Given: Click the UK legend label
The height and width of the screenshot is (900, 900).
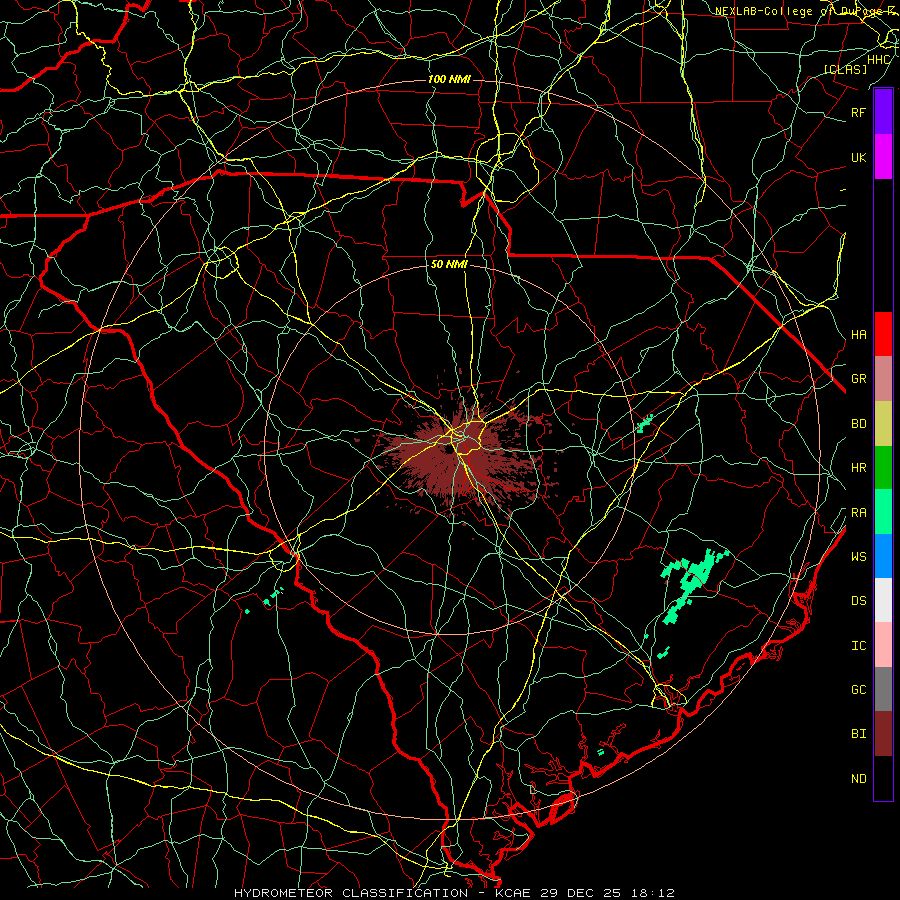Looking at the screenshot, I should 858,157.
